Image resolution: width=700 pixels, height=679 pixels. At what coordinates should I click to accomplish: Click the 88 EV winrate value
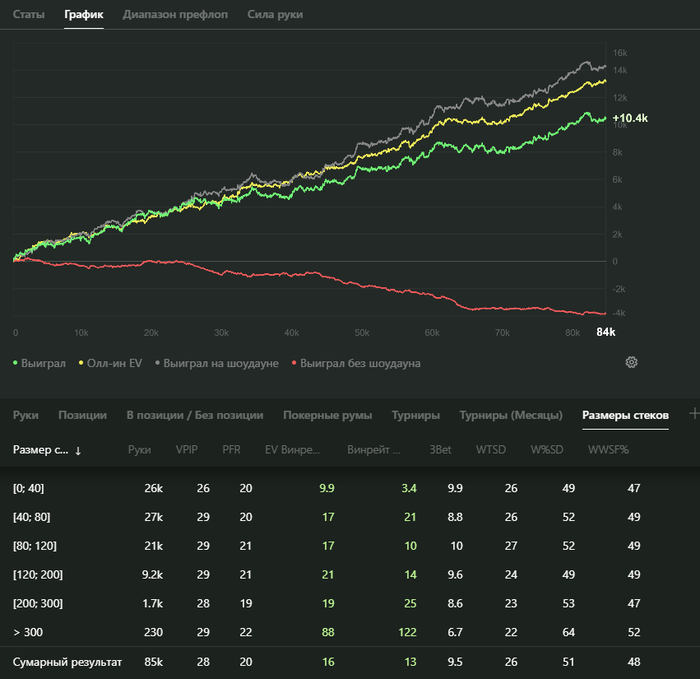pyautogui.click(x=328, y=632)
